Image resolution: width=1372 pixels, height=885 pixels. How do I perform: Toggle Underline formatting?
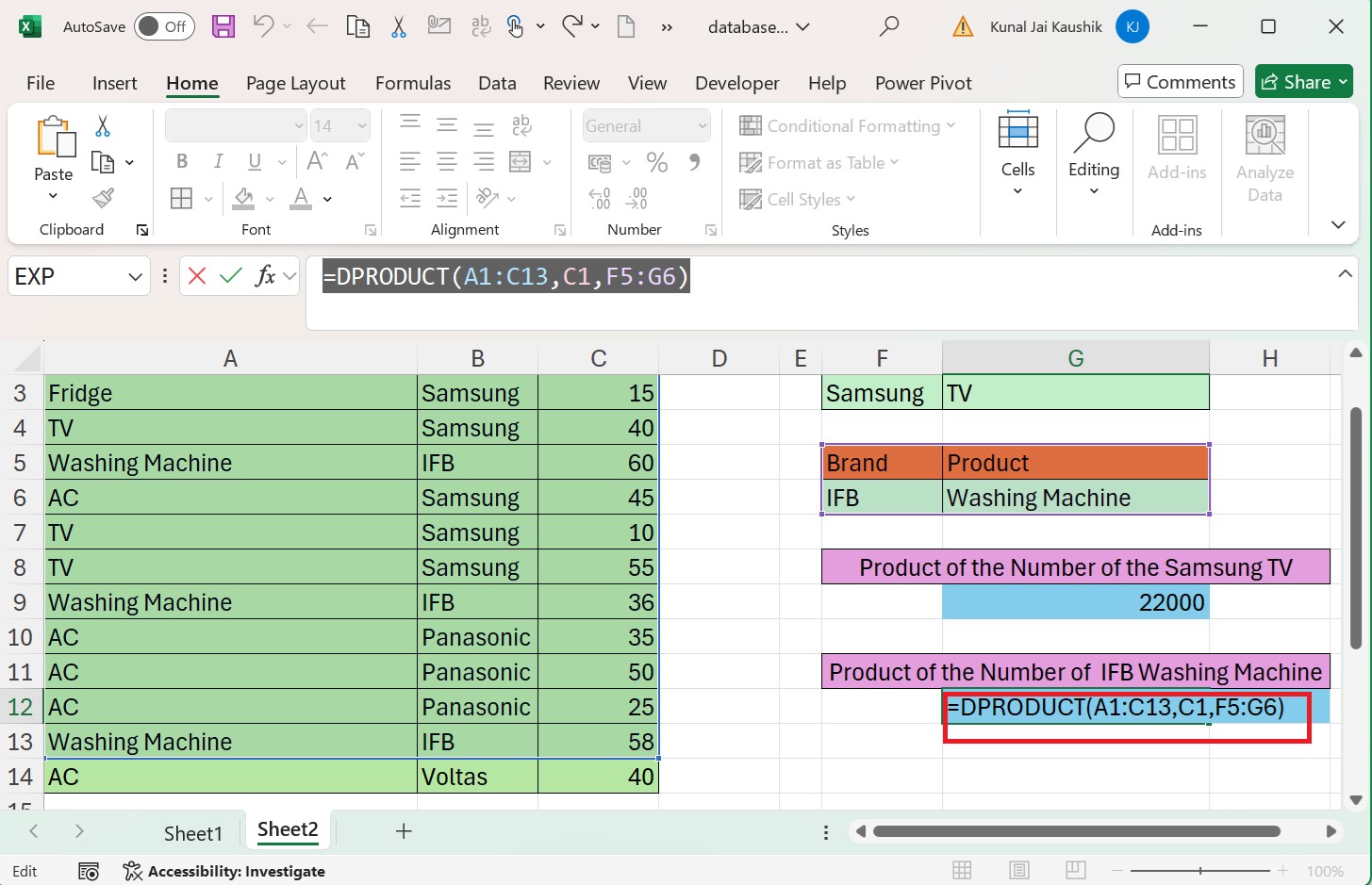[x=253, y=161]
